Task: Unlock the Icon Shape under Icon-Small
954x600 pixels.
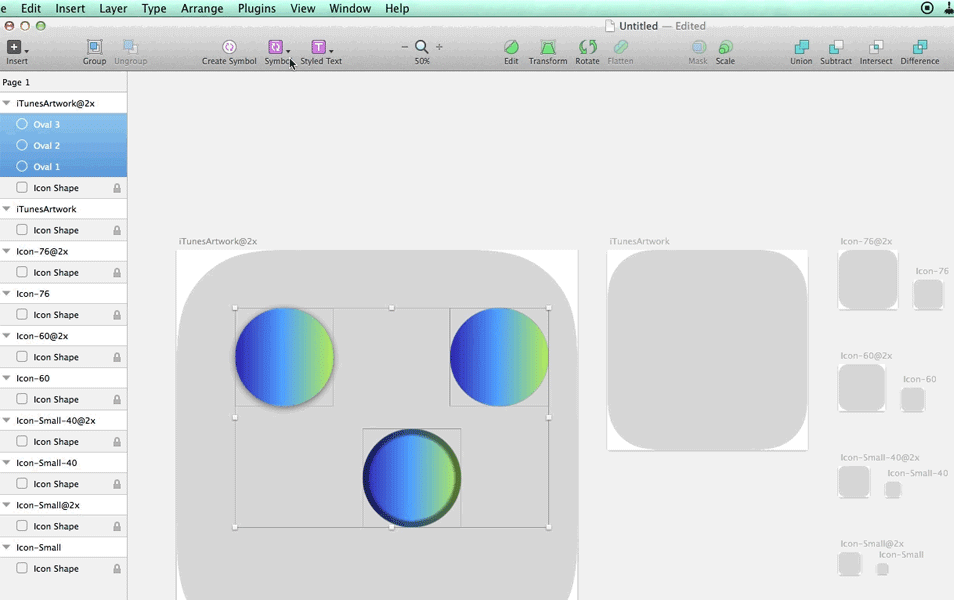Action: pos(116,568)
